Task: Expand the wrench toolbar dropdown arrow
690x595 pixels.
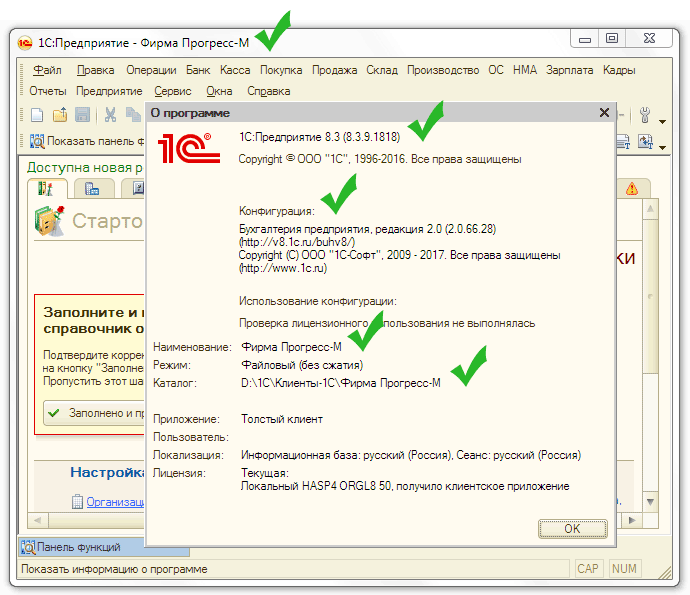Action: coord(662,121)
